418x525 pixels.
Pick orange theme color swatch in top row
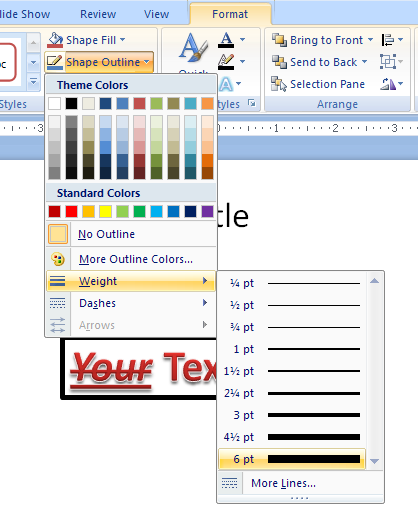(208, 103)
